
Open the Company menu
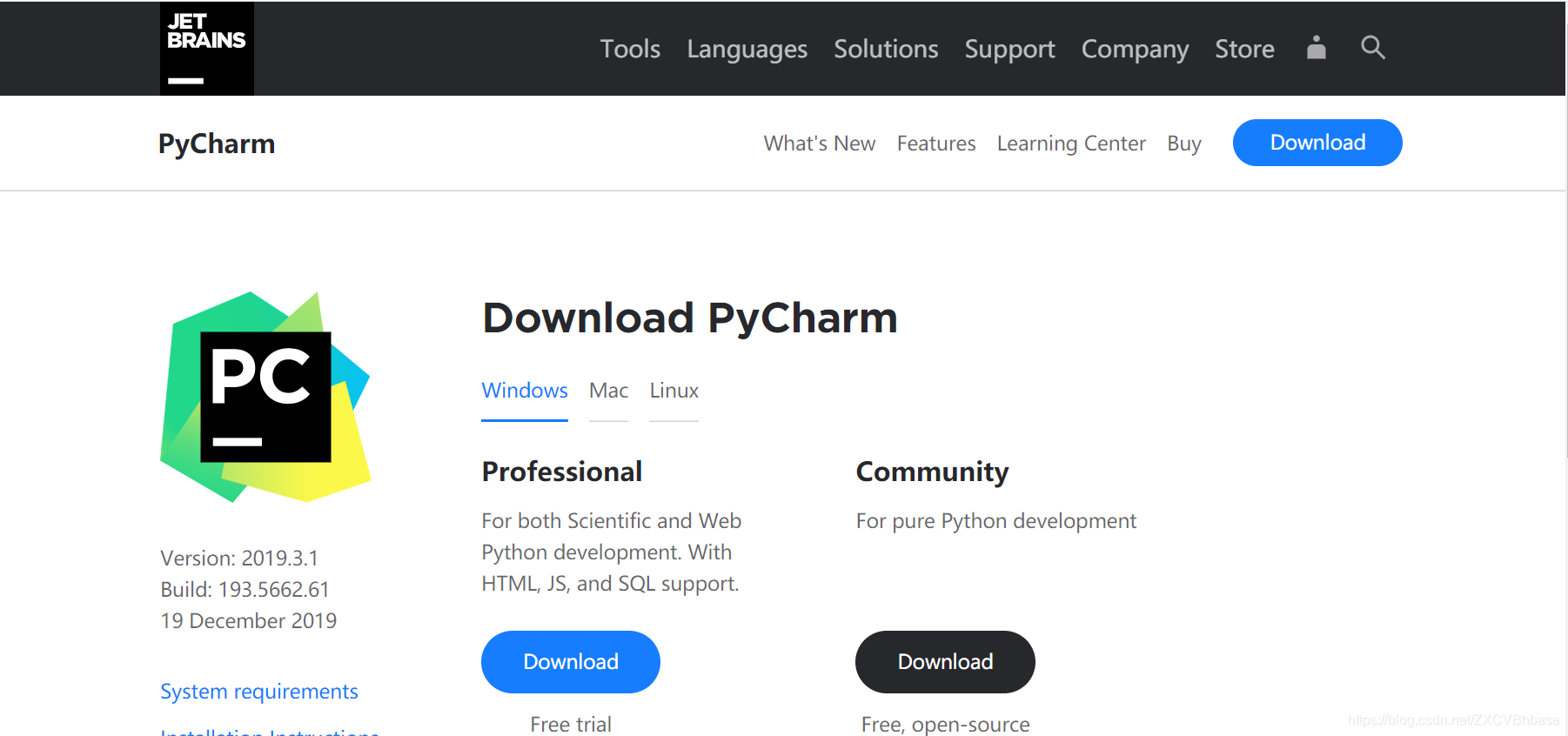click(x=1135, y=50)
